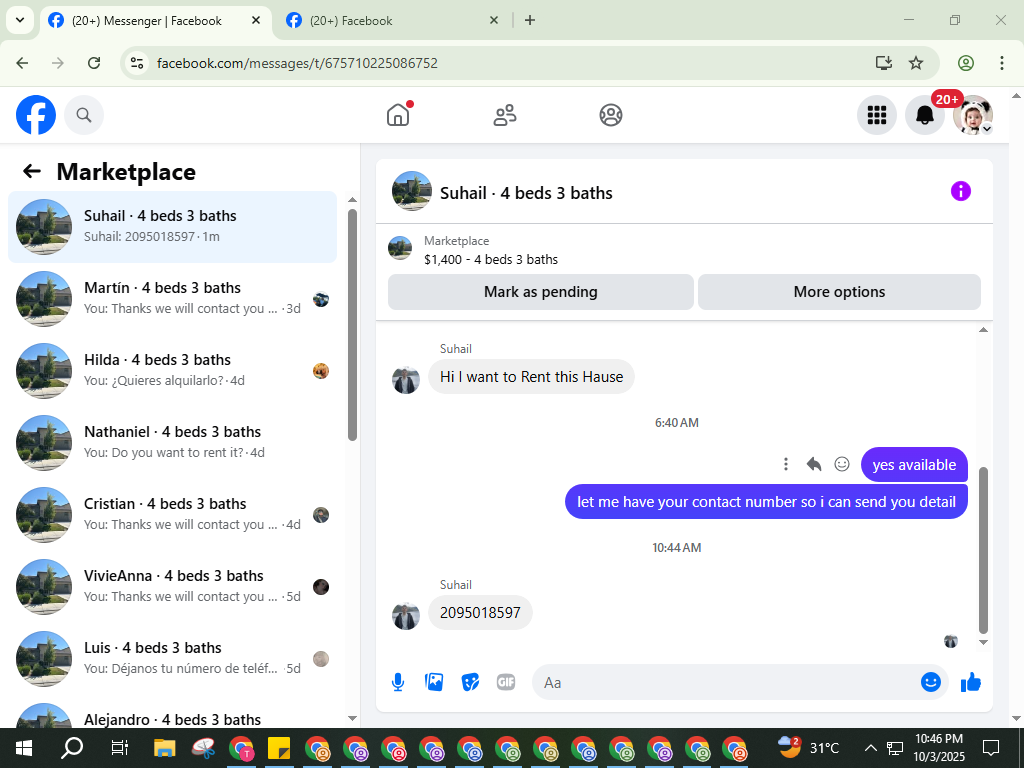Open the GIF picker icon

click(506, 682)
